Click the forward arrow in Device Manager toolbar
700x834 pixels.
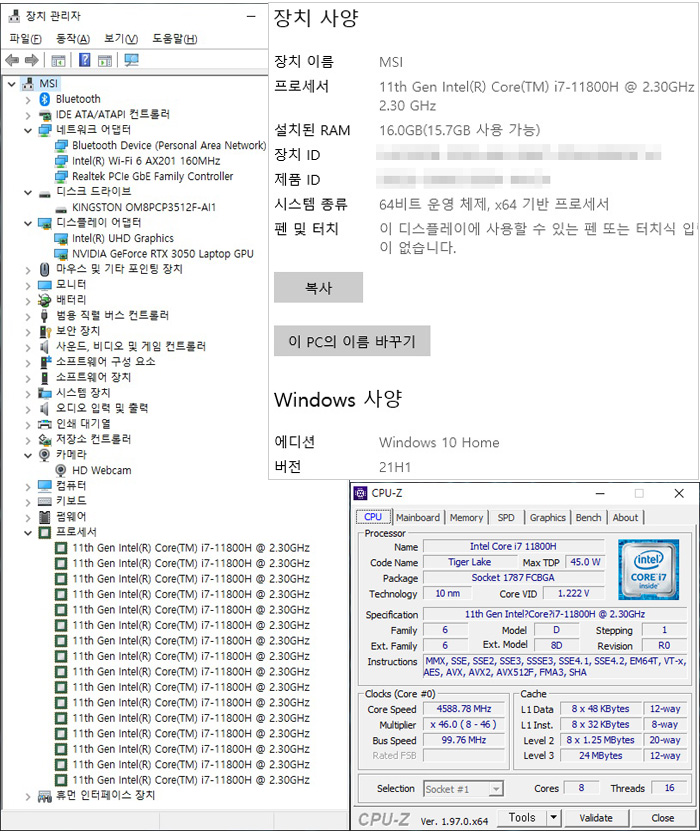point(31,61)
